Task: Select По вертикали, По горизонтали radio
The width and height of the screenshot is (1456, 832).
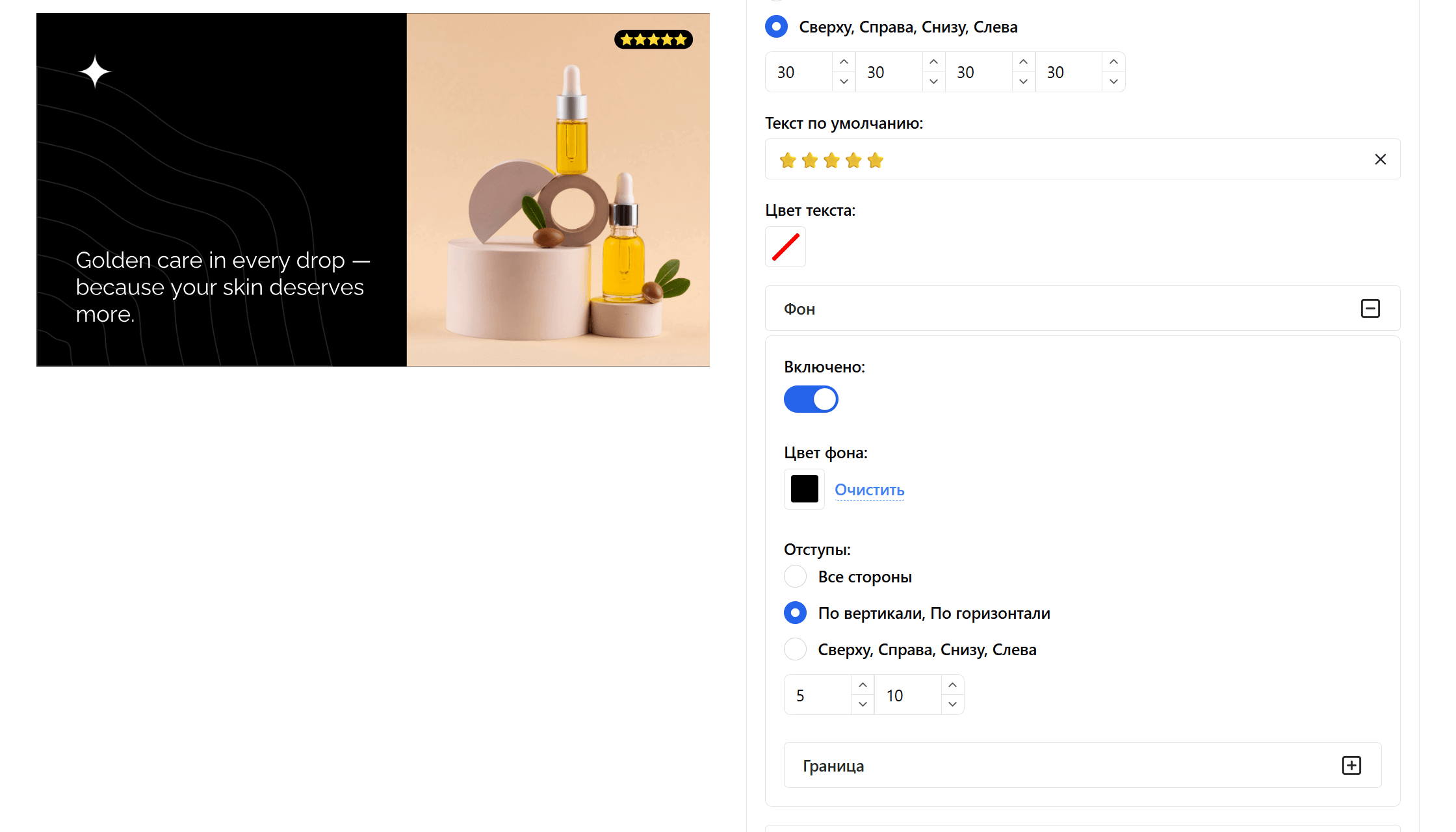Action: coord(795,613)
